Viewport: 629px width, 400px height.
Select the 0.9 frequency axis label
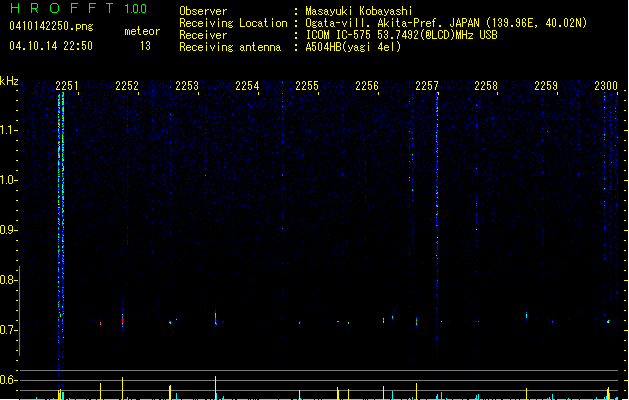8,230
